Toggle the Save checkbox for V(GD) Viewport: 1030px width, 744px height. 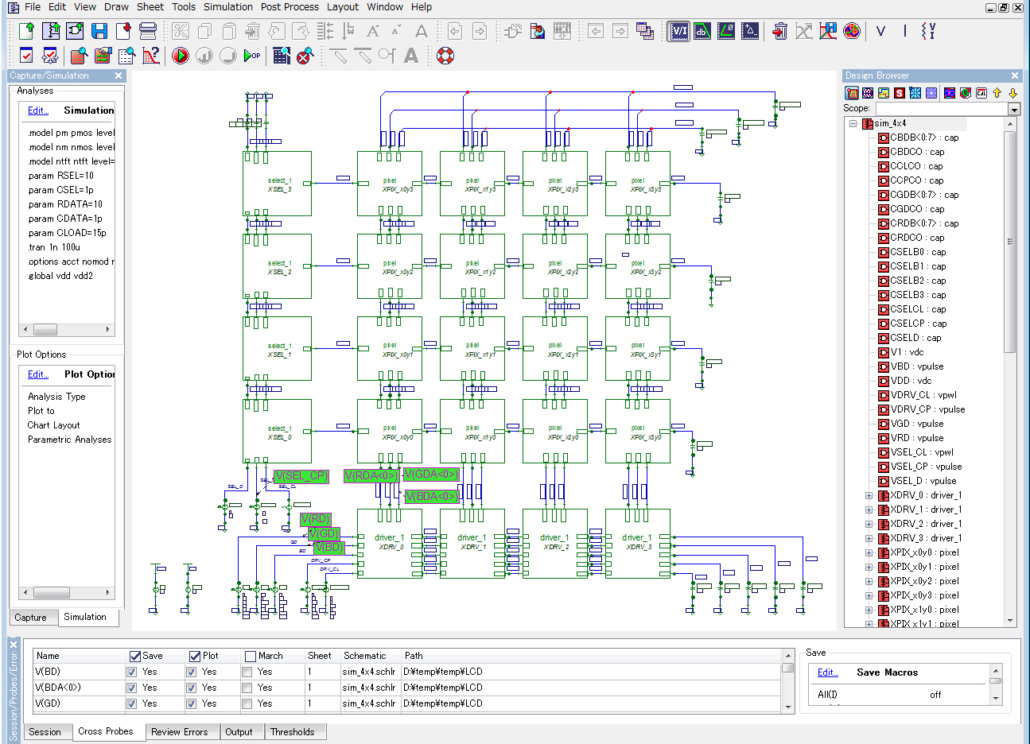(x=131, y=703)
